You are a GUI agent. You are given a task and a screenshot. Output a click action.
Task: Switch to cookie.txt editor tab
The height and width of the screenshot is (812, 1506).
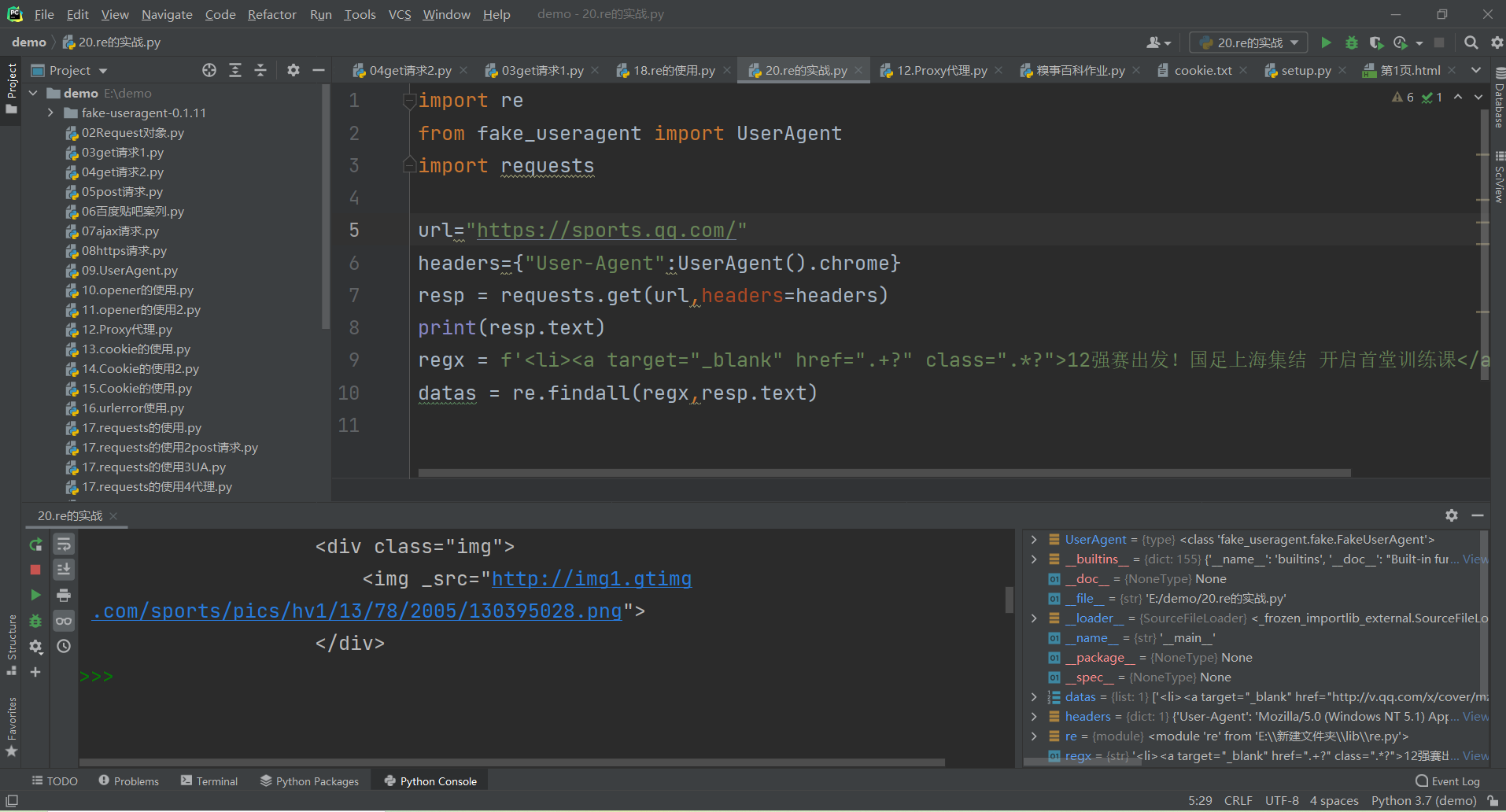[1202, 70]
